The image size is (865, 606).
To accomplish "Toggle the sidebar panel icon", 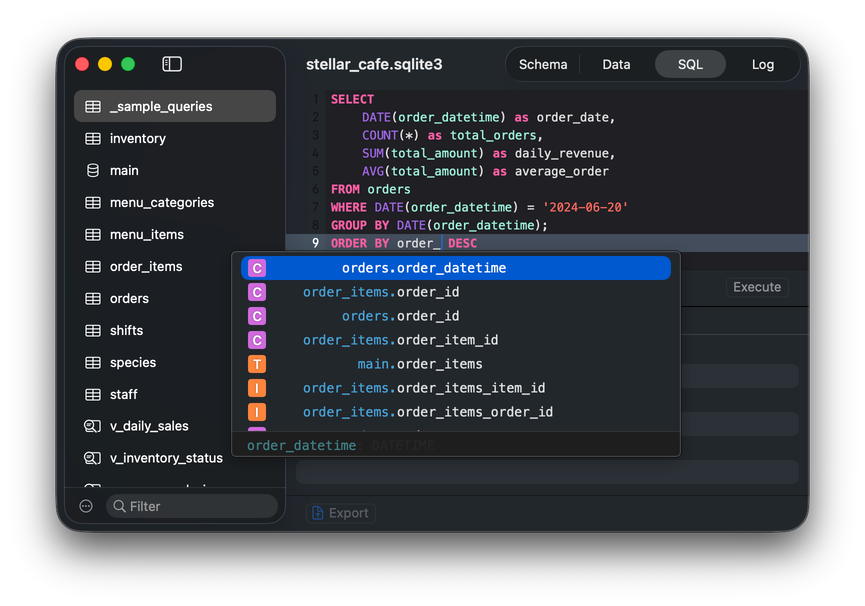I will [172, 64].
